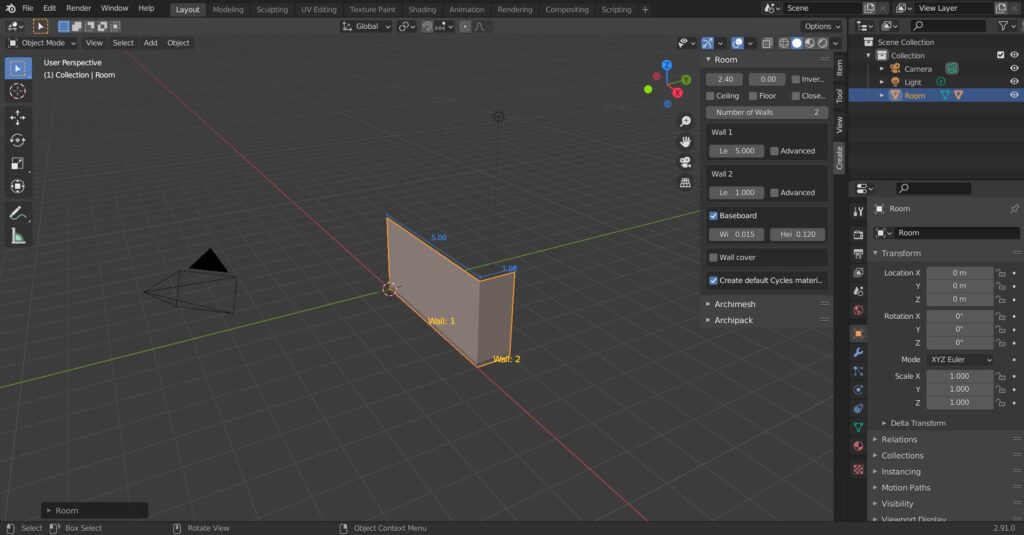
Task: Open the Tool properties tab icon
Action: point(858,211)
